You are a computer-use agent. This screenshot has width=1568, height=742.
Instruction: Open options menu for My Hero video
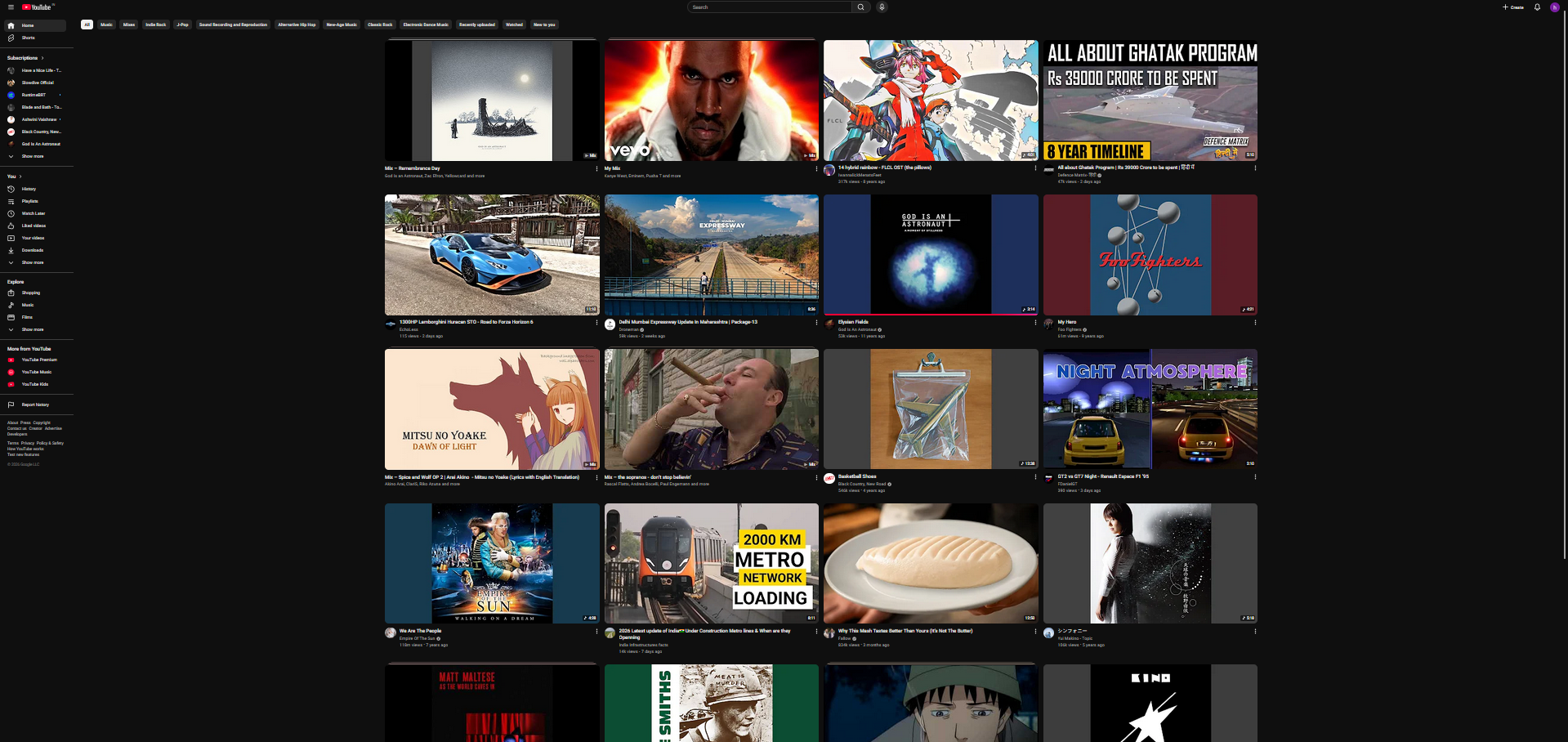click(1255, 323)
